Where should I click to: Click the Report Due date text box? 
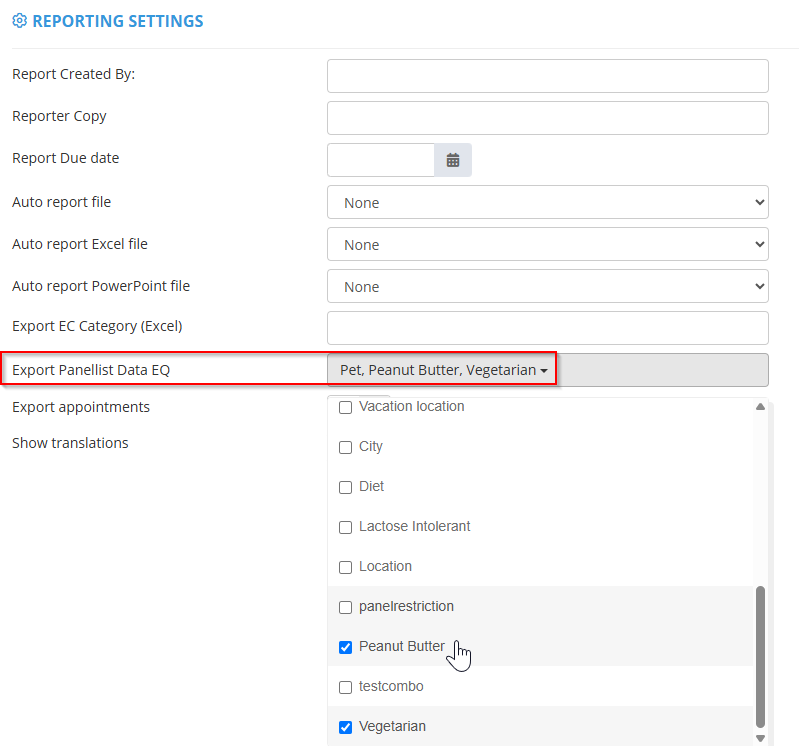point(381,160)
